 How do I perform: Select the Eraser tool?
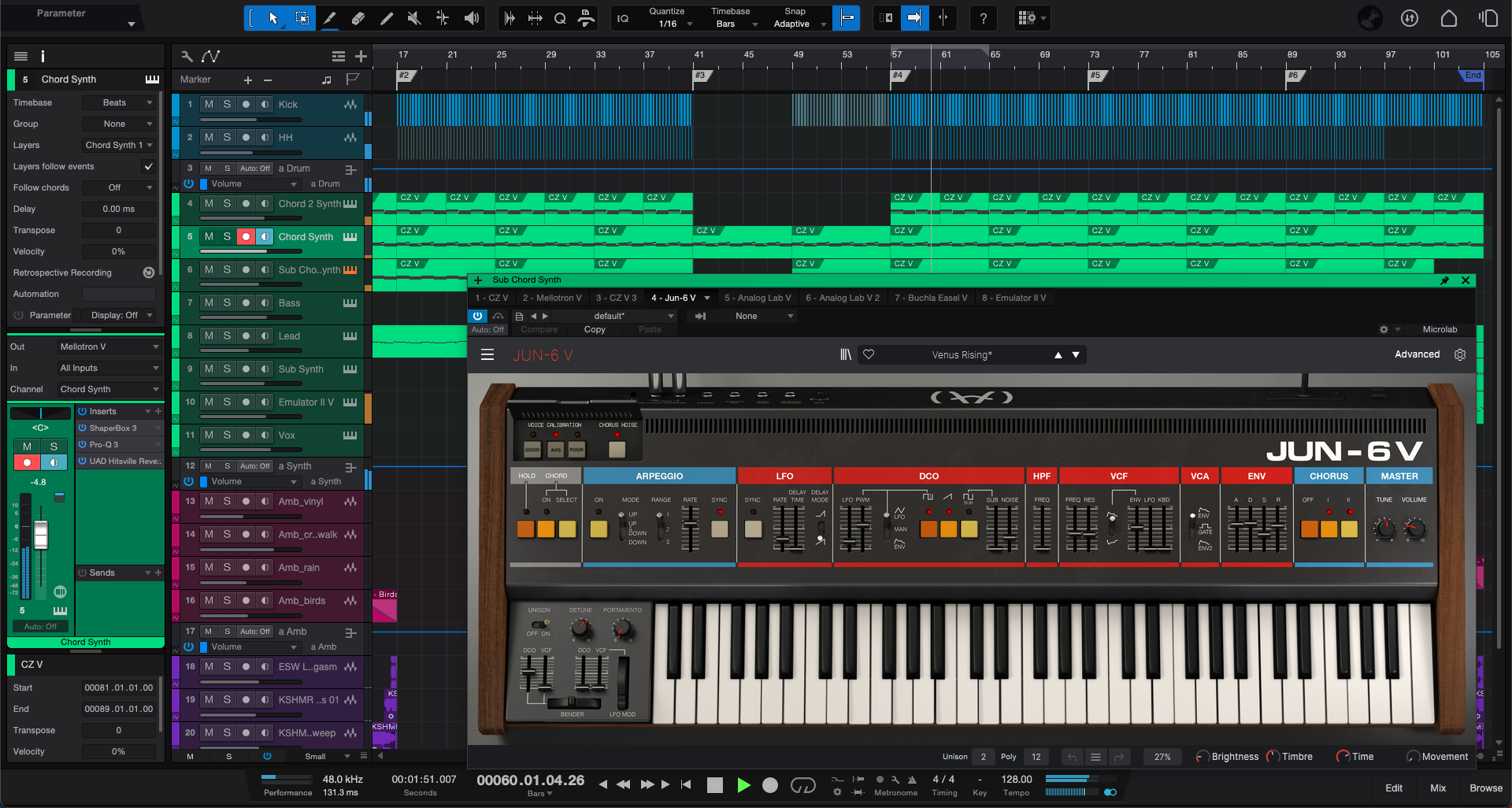coord(358,18)
